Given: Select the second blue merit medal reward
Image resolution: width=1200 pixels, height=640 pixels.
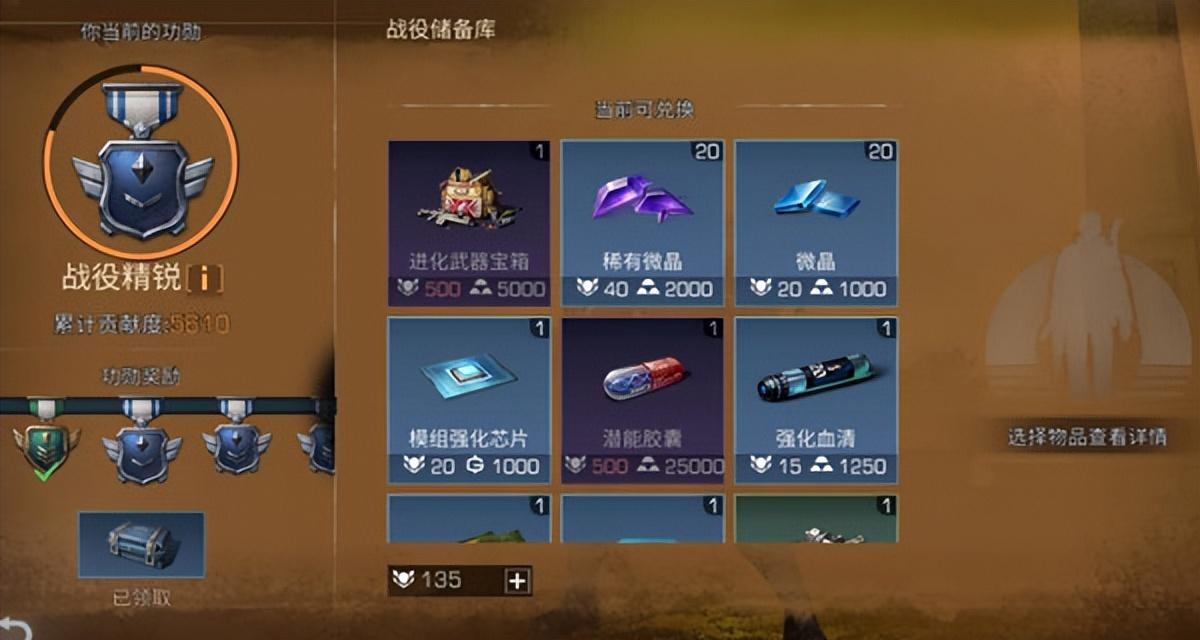Looking at the screenshot, I should pyautogui.click(x=141, y=439).
